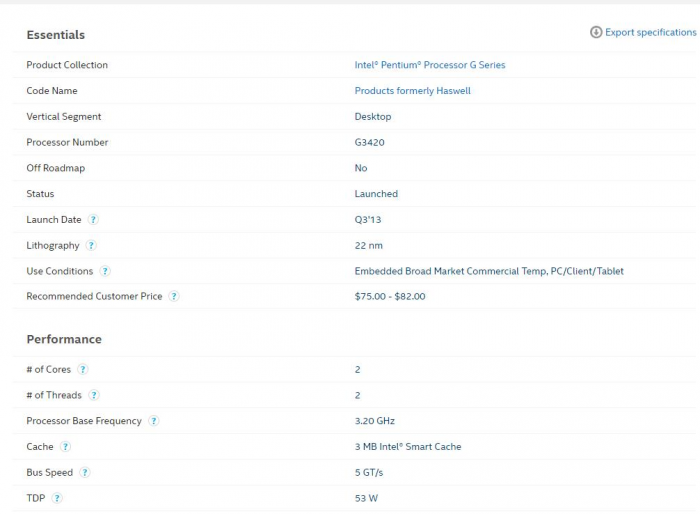Click the Export specifications download icon
This screenshot has height=514, width=700.
click(596, 32)
